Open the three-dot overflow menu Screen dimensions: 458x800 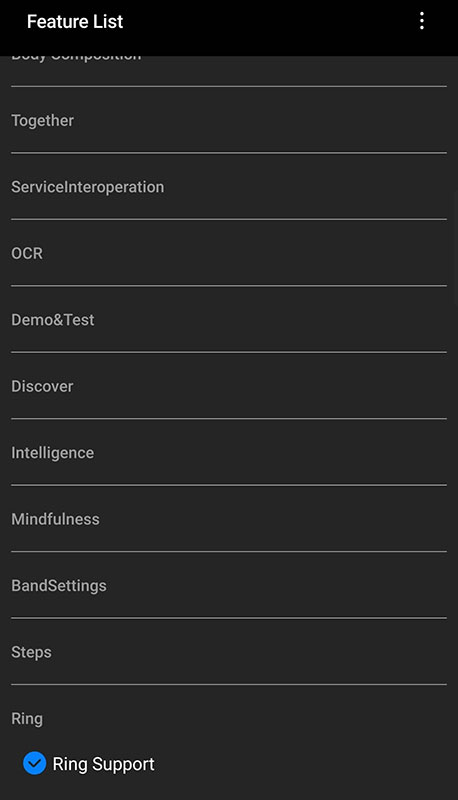pos(421,21)
